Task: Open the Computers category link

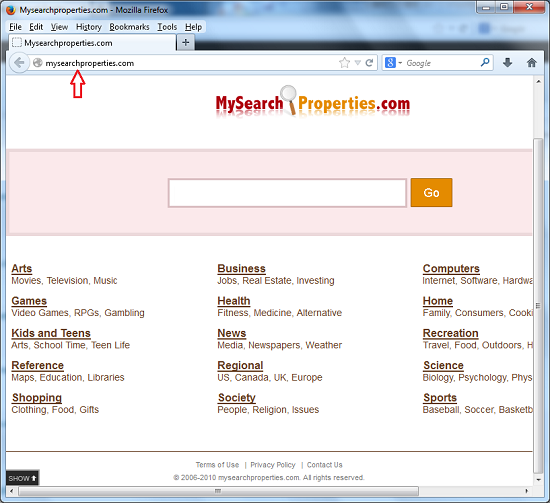Action: coord(451,268)
